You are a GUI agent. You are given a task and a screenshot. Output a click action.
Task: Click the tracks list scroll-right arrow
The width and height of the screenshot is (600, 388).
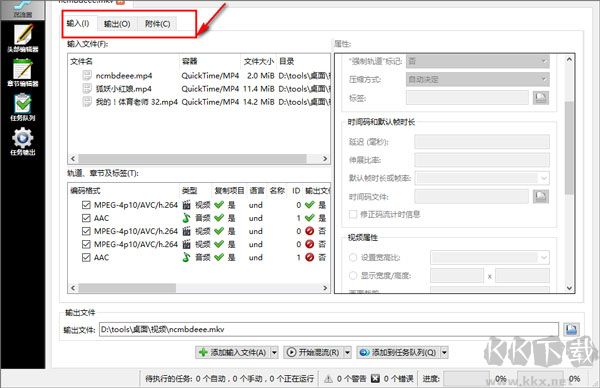click(x=325, y=288)
